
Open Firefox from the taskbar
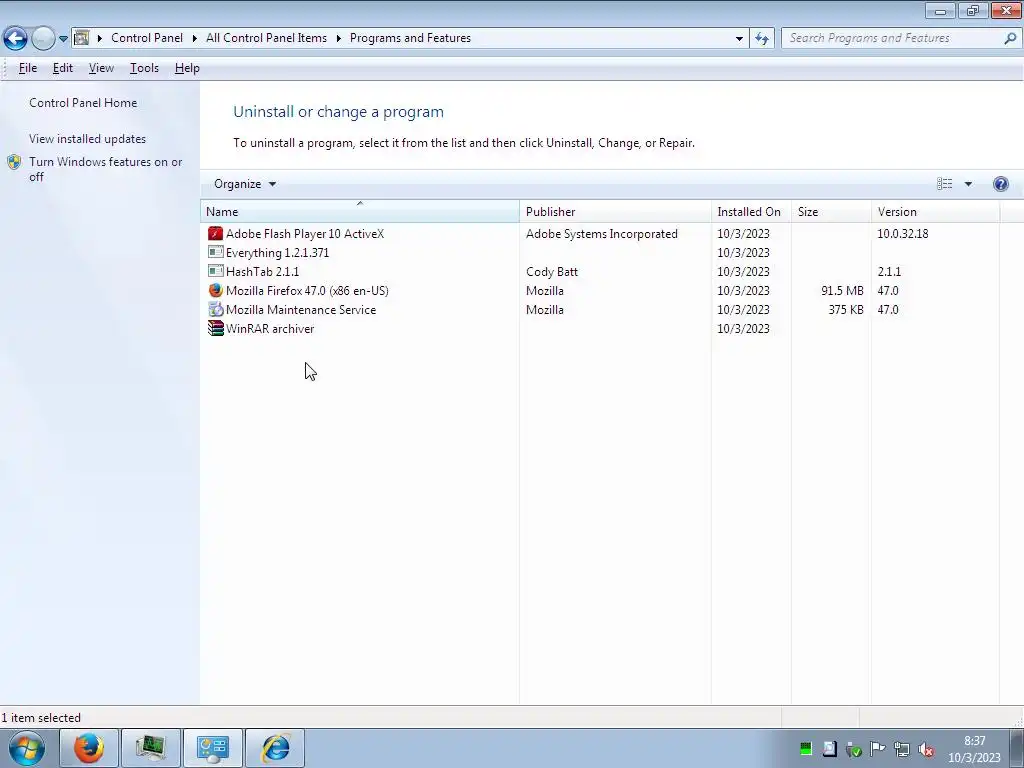click(89, 748)
